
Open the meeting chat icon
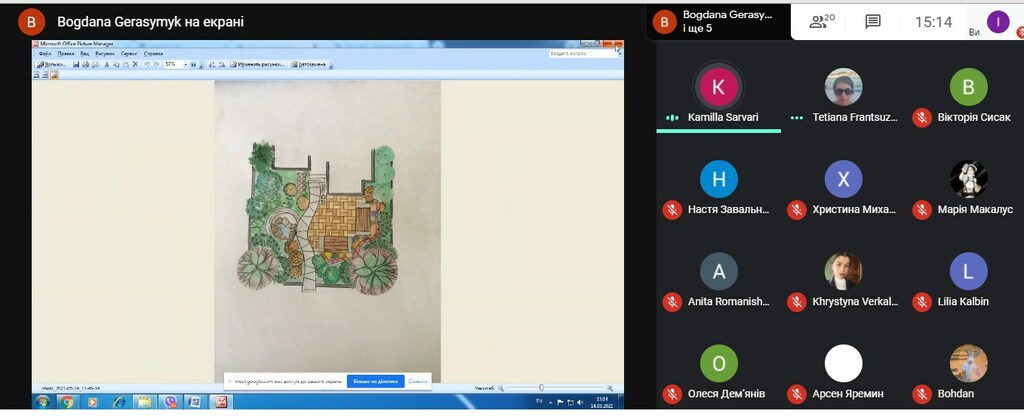[x=872, y=21]
